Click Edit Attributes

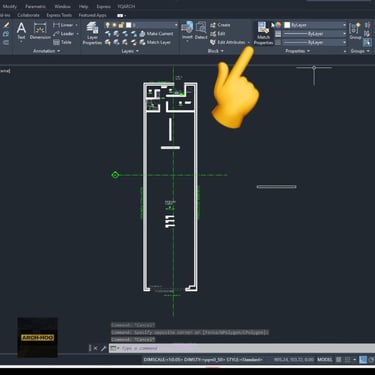coord(228,42)
